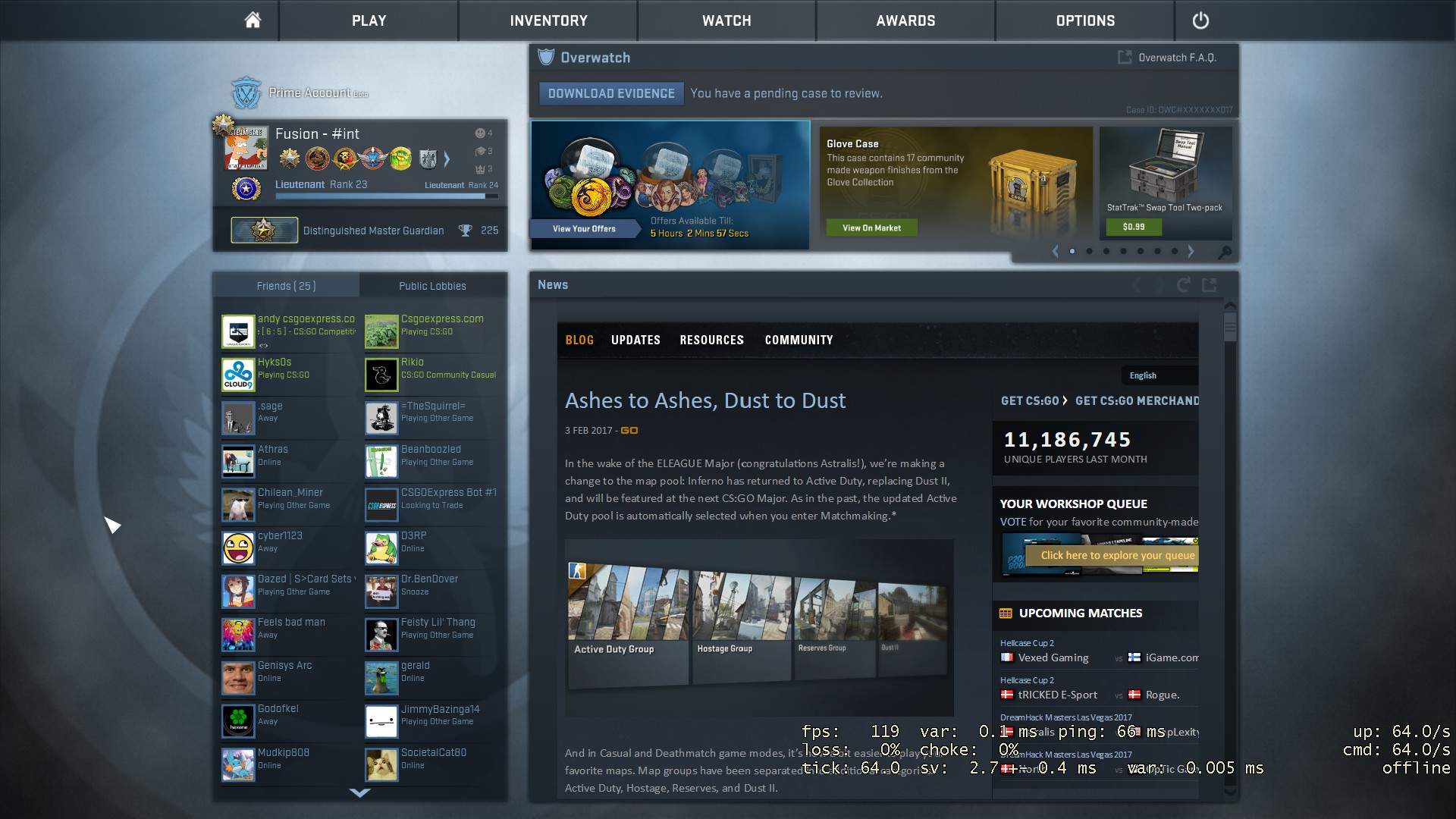1456x819 pixels.
Task: Click the key icon under store carousel
Action: pyautogui.click(x=1224, y=252)
